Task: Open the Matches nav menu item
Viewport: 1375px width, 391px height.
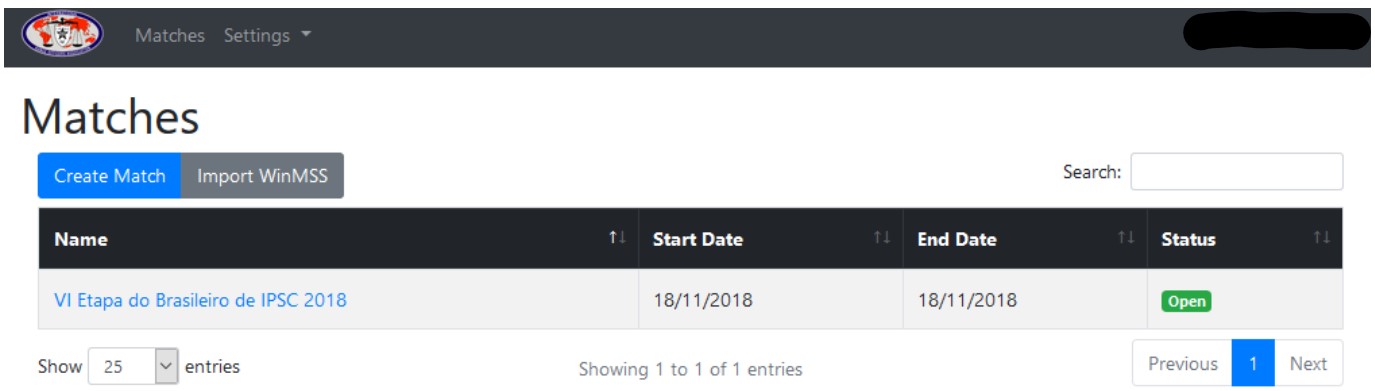Action: pos(170,36)
